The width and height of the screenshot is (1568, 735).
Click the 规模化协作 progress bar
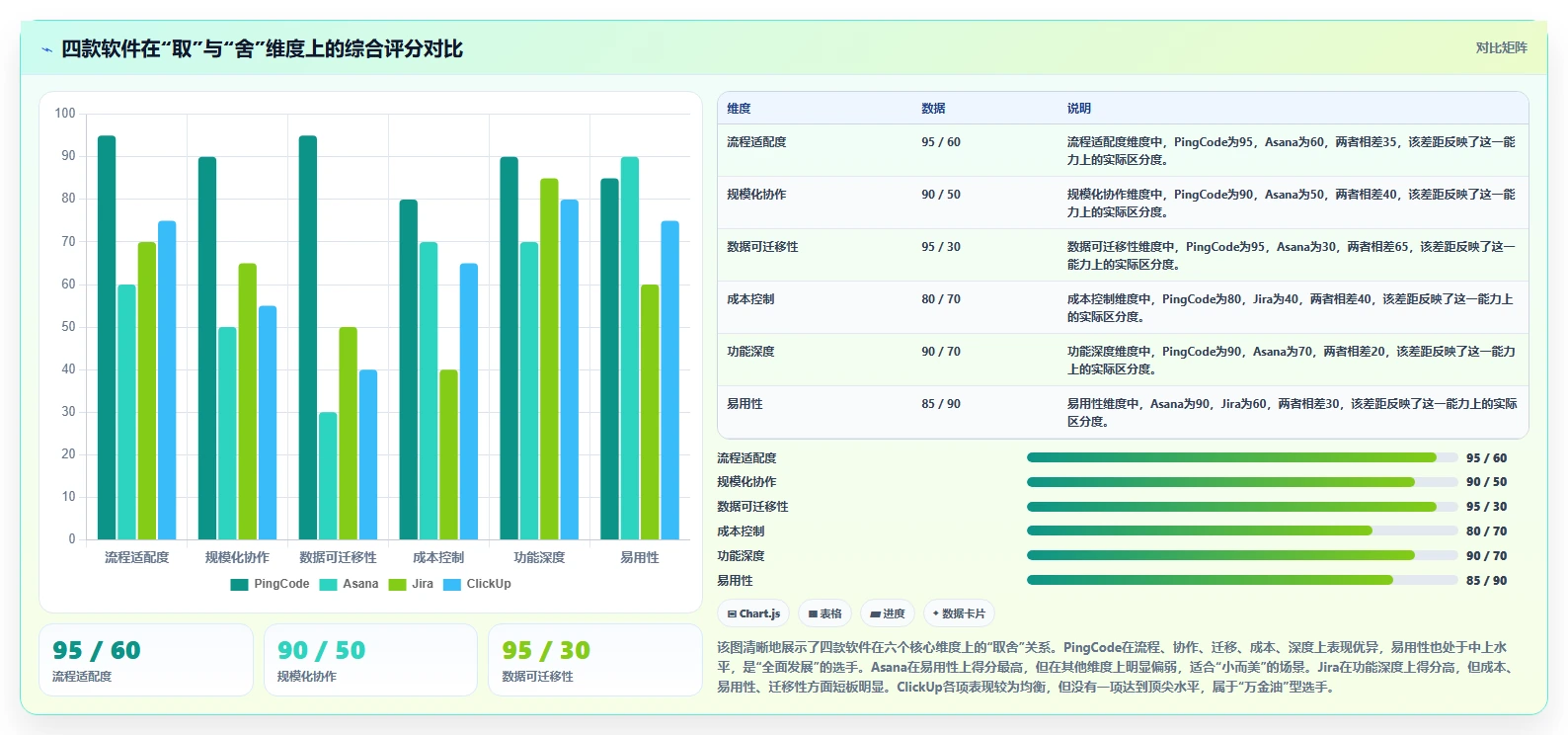point(1242,482)
